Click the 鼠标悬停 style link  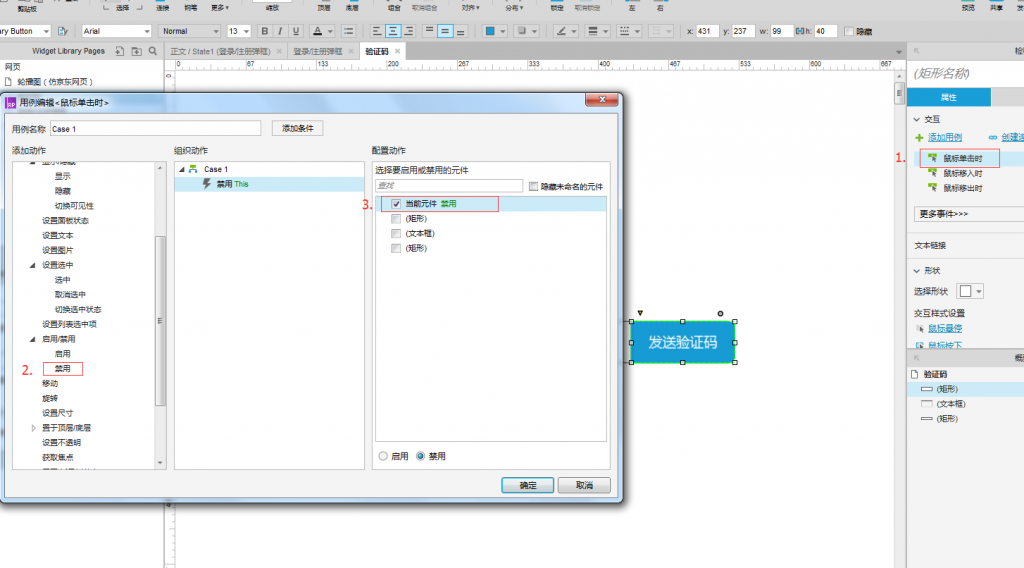pos(945,328)
